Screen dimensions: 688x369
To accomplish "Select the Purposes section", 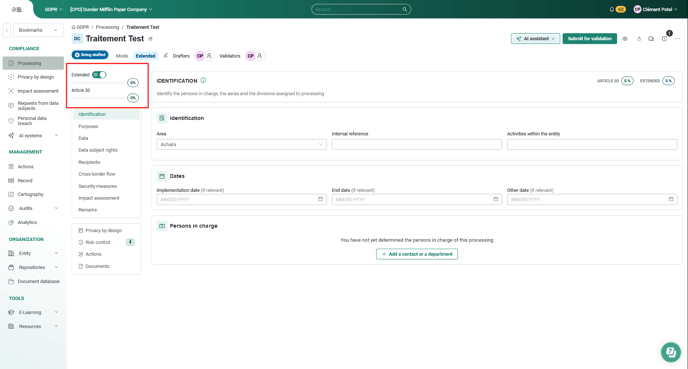I will (88, 126).
